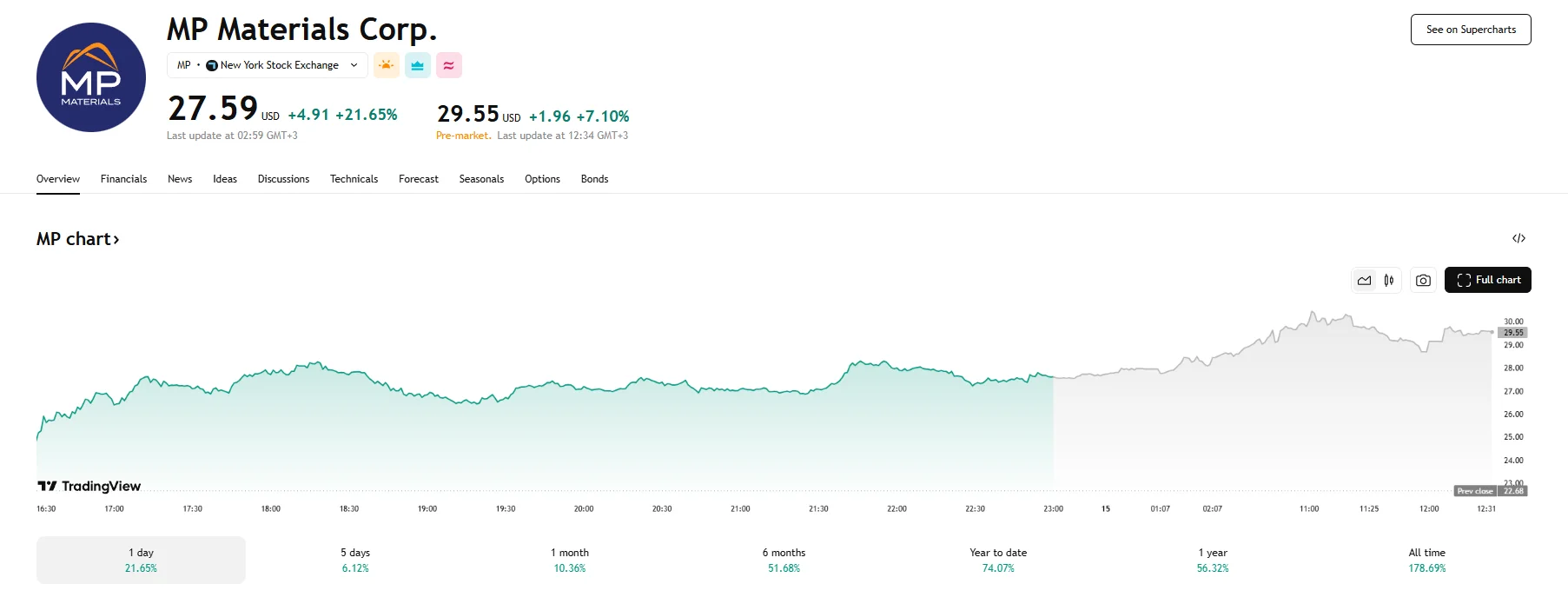
Task: Click the blue crown badge icon
Action: pyautogui.click(x=418, y=65)
